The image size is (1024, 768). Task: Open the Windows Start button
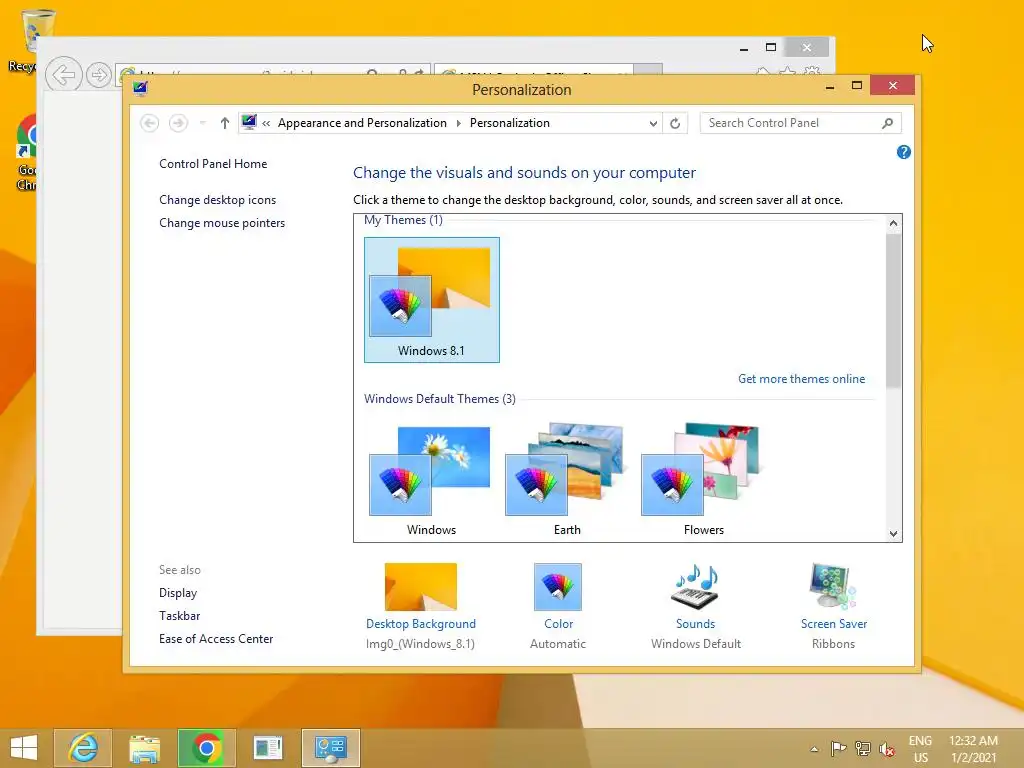click(24, 748)
